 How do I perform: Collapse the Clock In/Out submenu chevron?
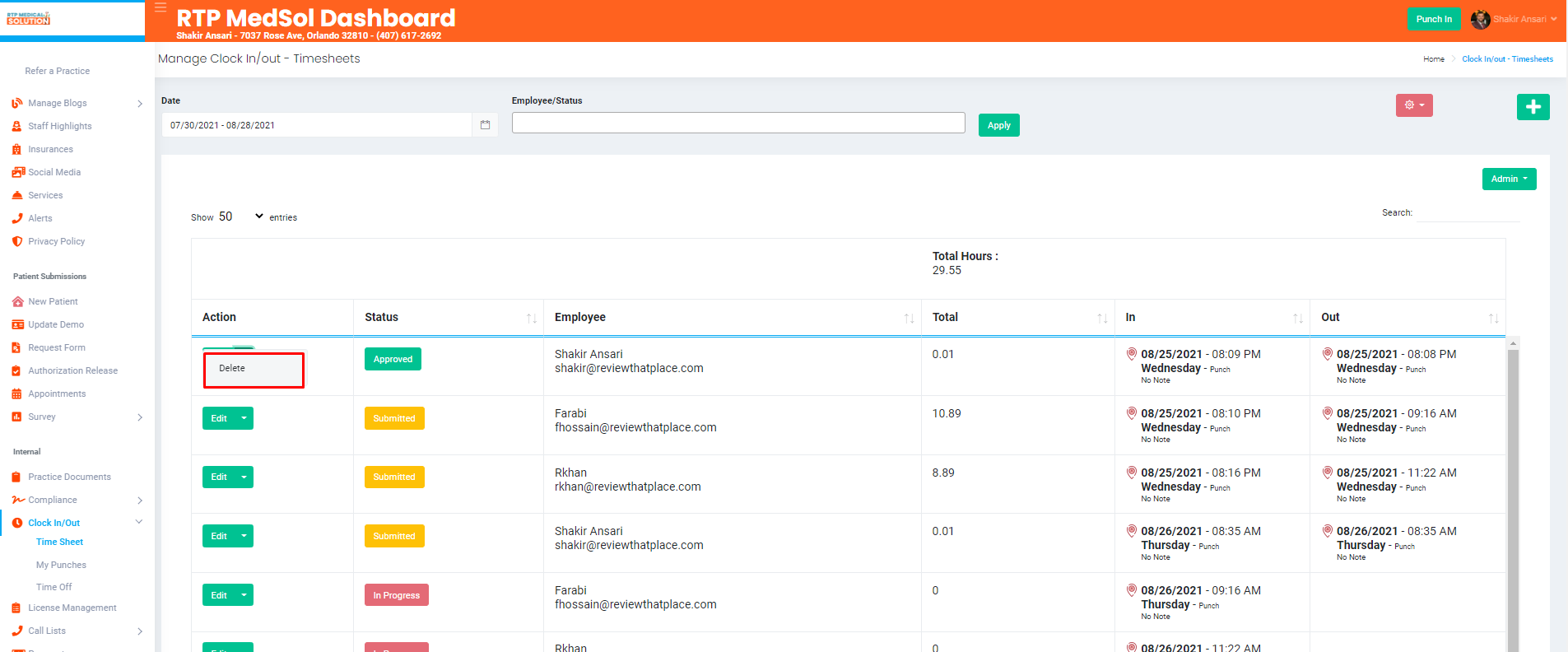pos(139,522)
